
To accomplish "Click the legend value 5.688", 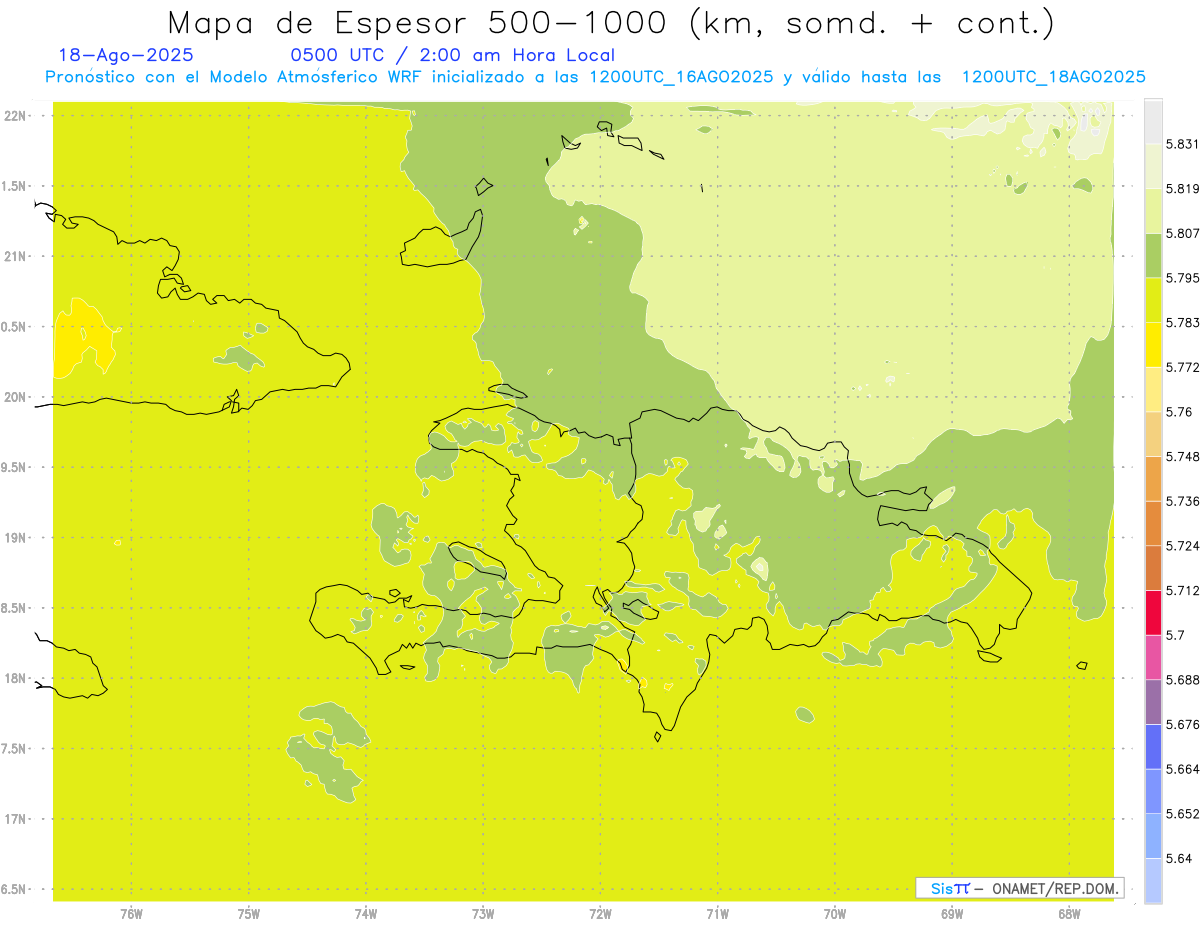I will pyautogui.click(x=1182, y=680).
